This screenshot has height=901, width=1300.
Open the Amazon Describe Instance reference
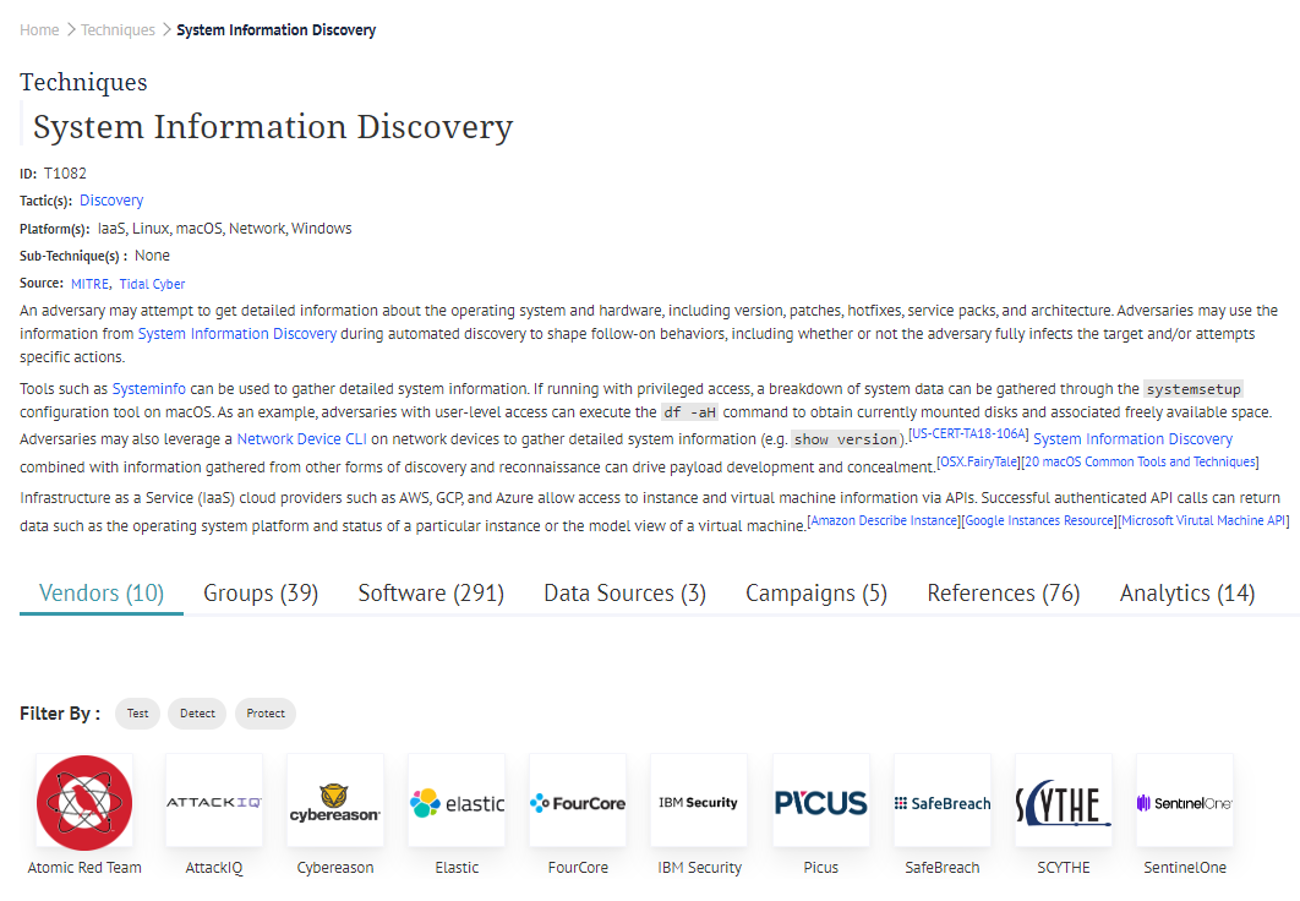pyautogui.click(x=884, y=520)
